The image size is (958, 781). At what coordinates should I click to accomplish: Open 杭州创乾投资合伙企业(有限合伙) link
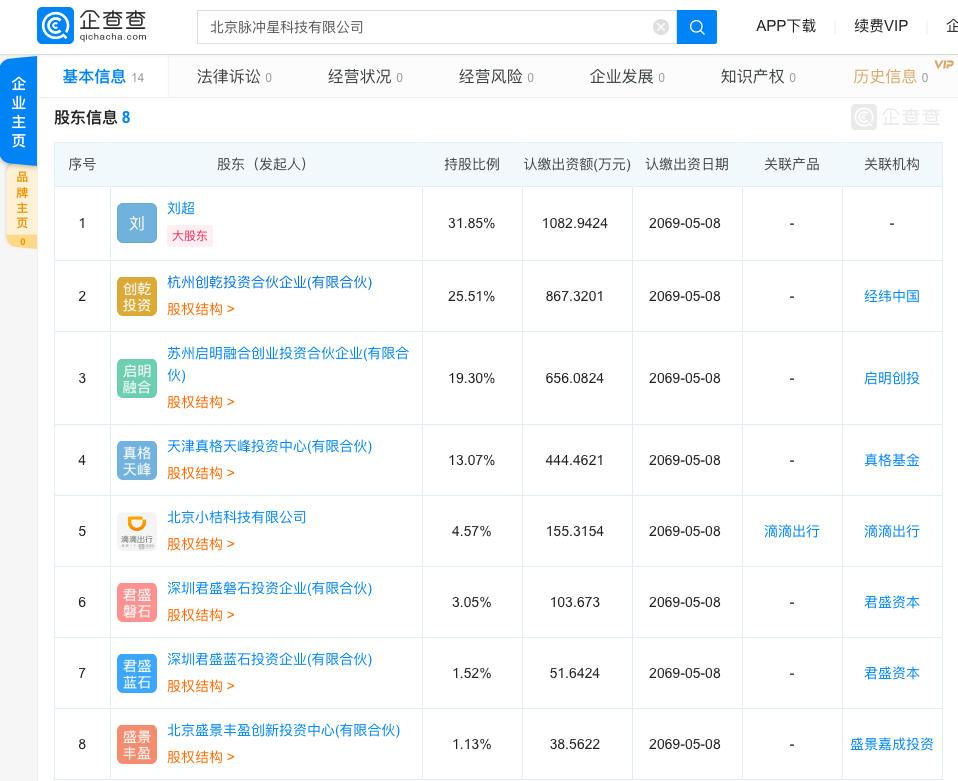(x=269, y=282)
